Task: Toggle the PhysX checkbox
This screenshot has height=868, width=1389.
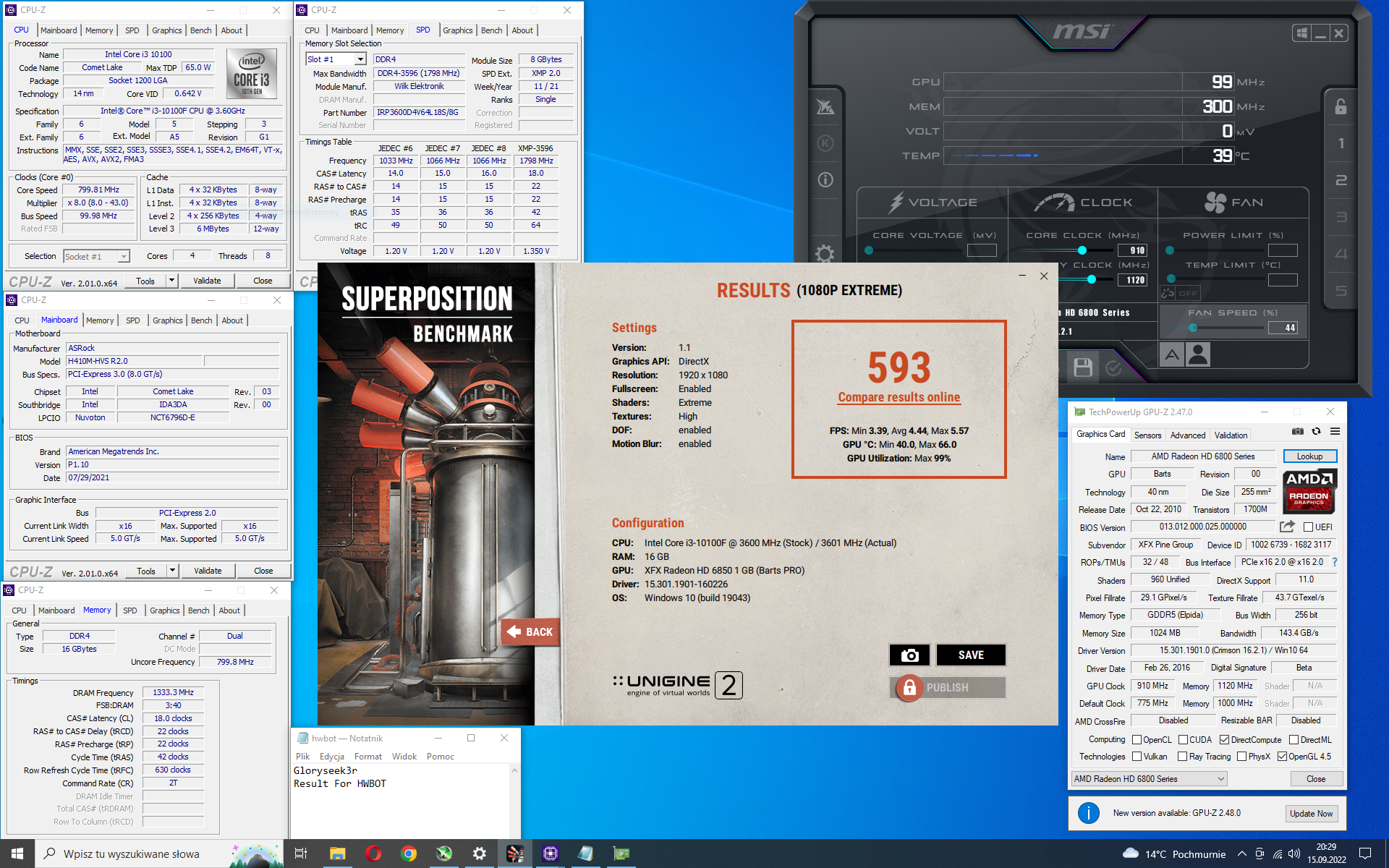Action: click(x=1241, y=757)
